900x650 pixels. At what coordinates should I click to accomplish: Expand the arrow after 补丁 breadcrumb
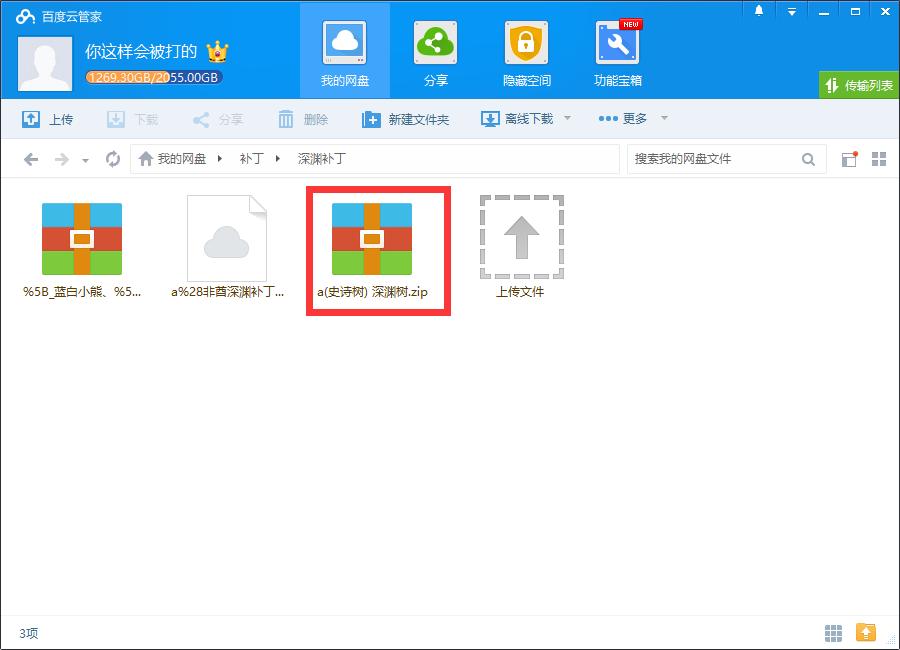pyautogui.click(x=278, y=158)
